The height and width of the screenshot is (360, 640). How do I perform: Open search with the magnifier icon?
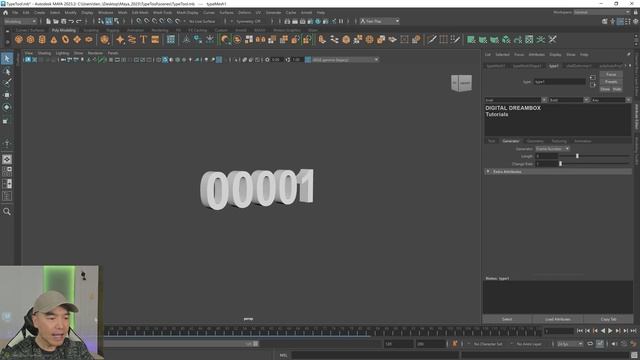pos(7,211)
